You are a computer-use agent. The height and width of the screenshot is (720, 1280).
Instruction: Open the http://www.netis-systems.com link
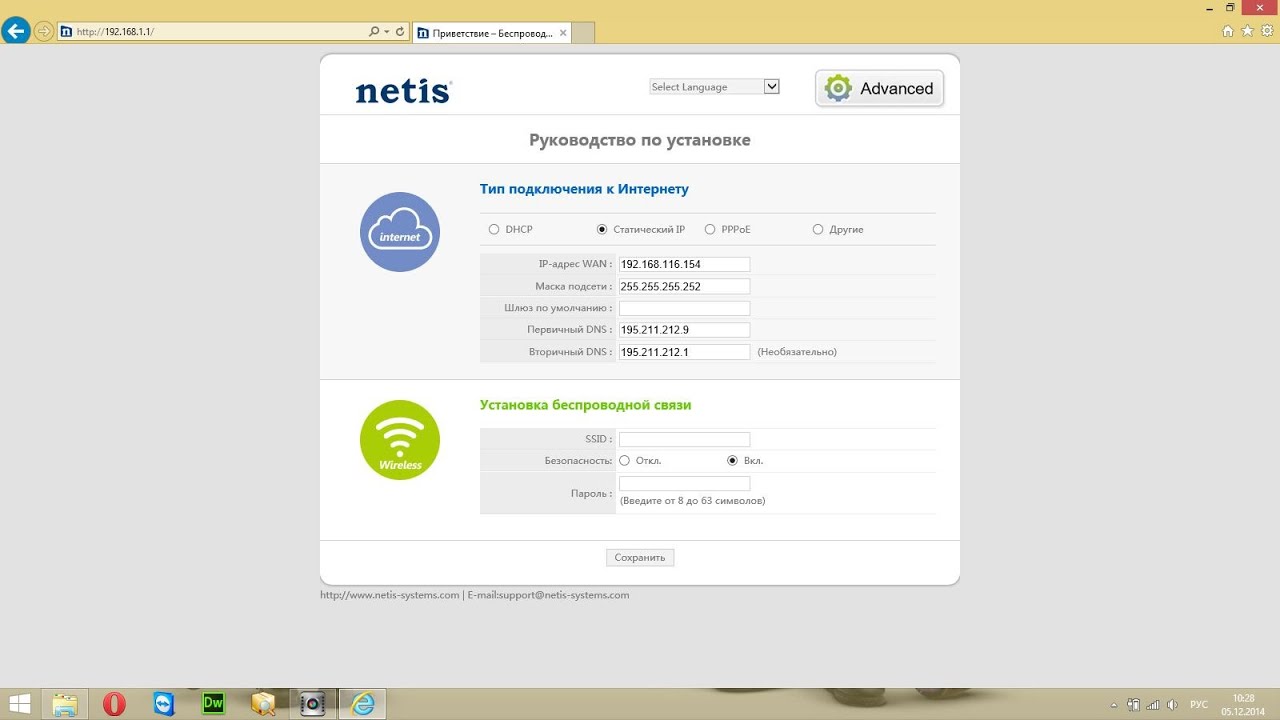click(x=390, y=595)
